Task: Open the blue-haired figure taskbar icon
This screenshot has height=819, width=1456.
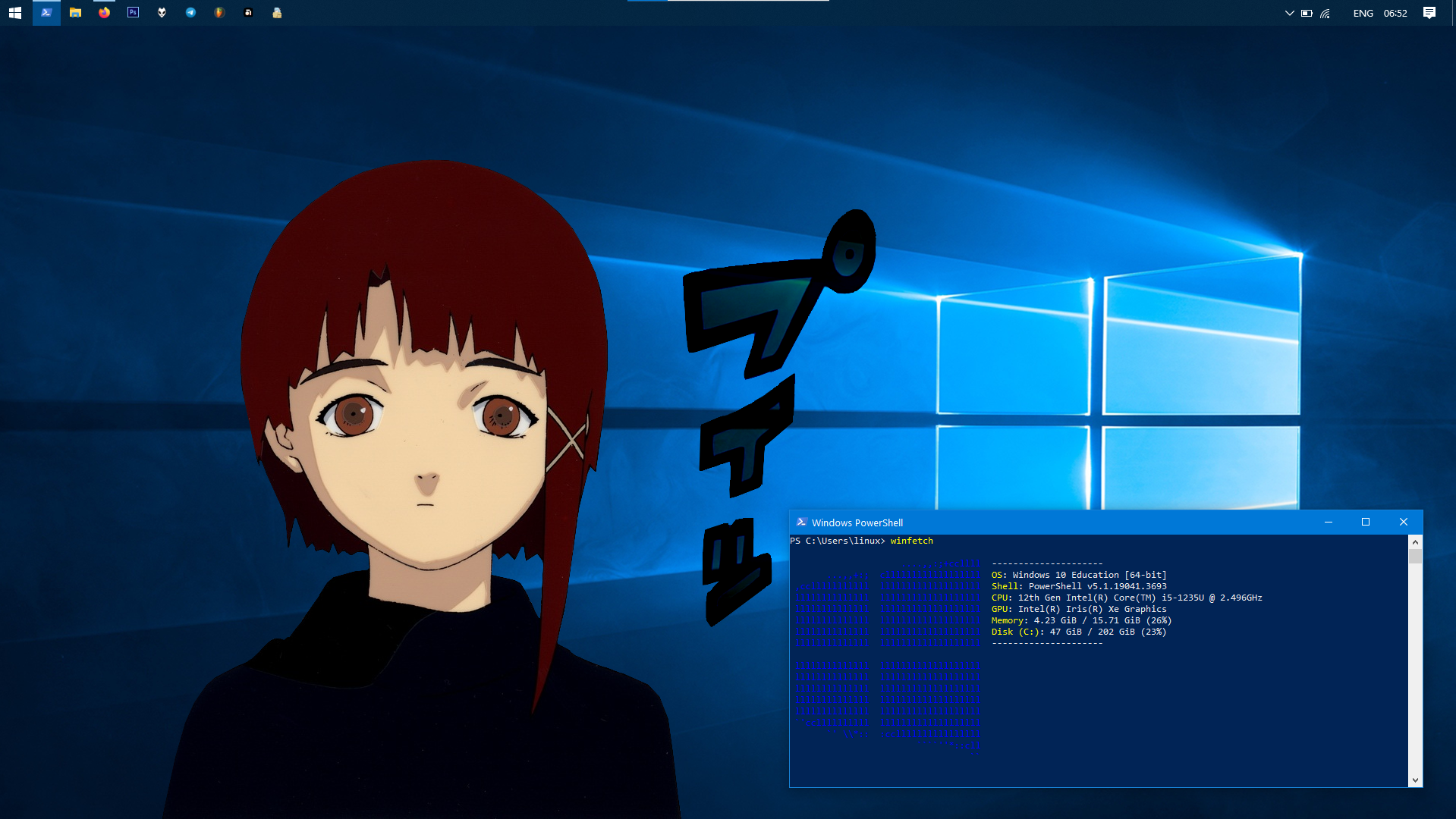Action: (x=277, y=13)
